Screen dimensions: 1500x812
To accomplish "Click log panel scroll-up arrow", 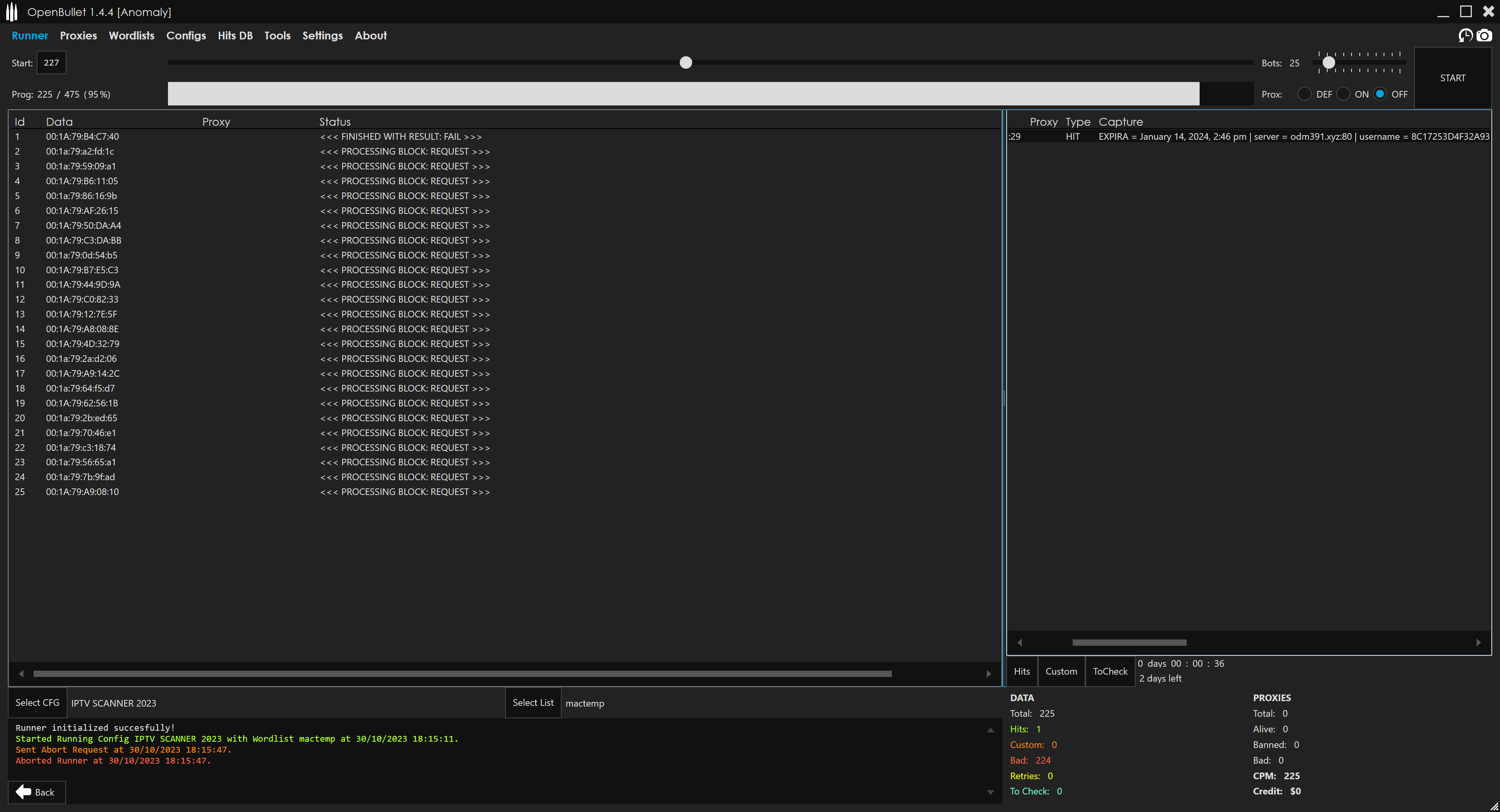I will click(x=991, y=730).
